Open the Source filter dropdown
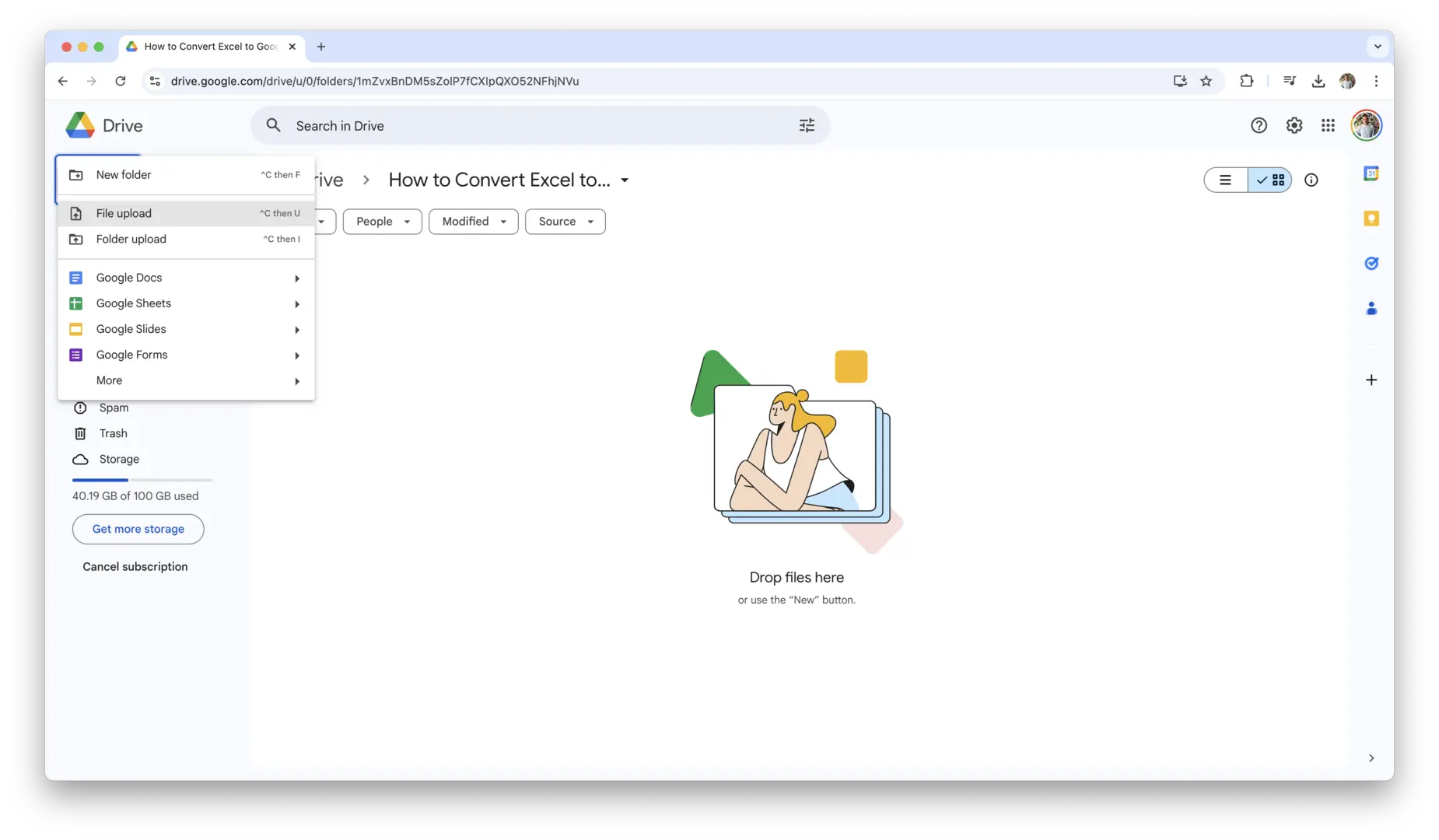Screen dimensions: 1439x840 click(565, 222)
